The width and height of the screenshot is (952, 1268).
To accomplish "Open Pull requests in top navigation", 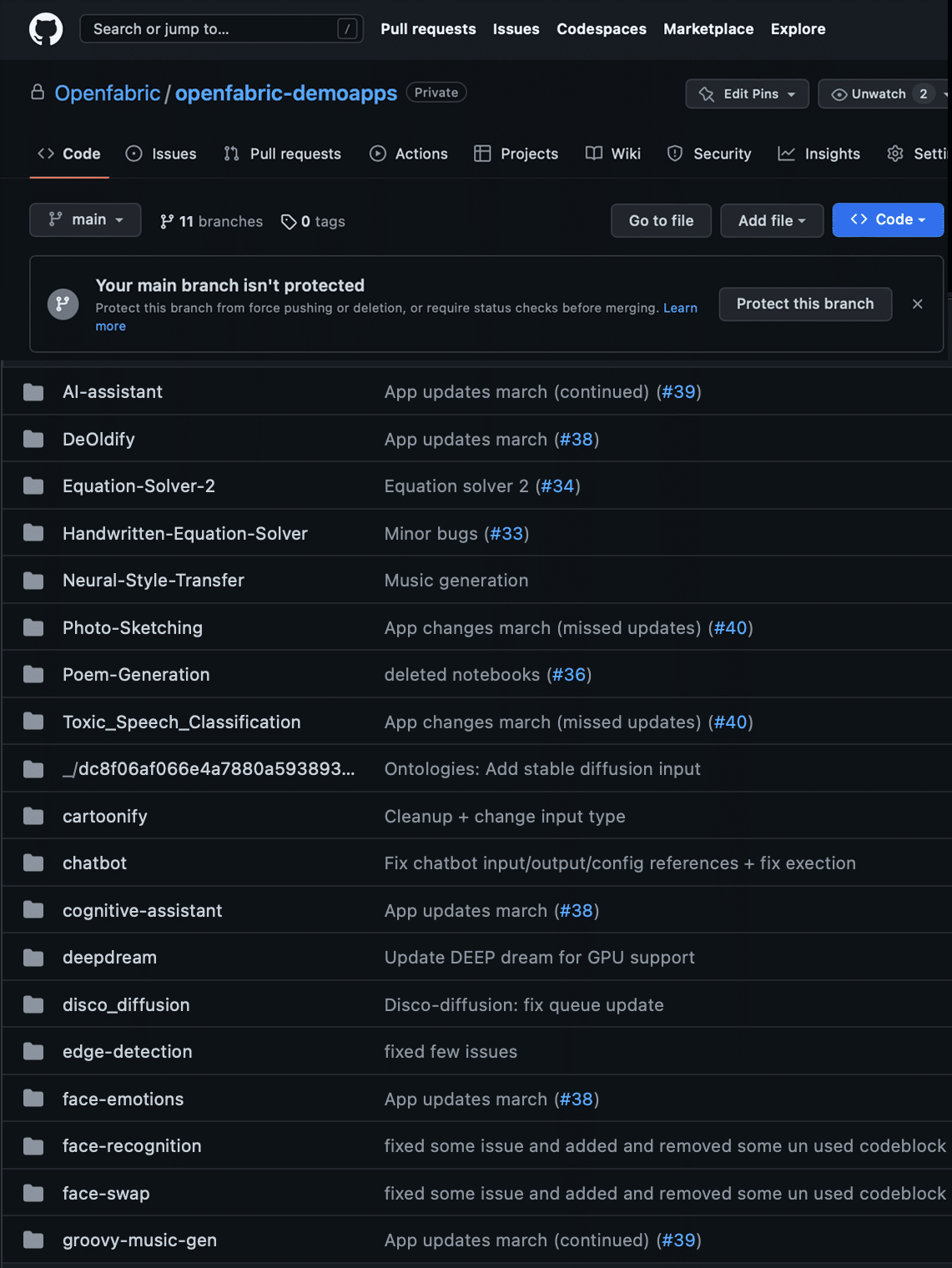I will 428,29.
